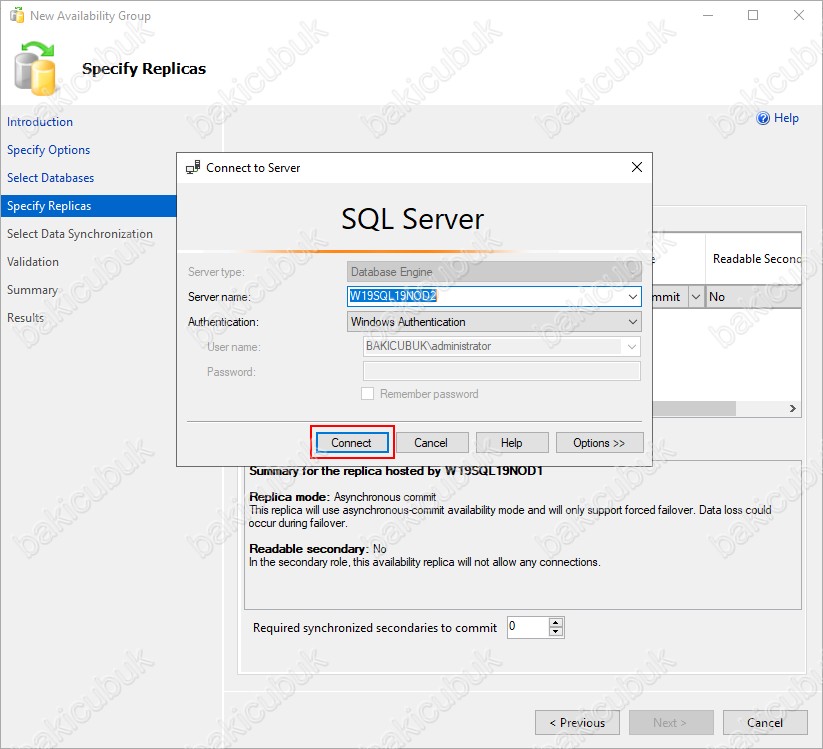This screenshot has width=823, height=749.
Task: Open the Results page
Action: (25, 318)
